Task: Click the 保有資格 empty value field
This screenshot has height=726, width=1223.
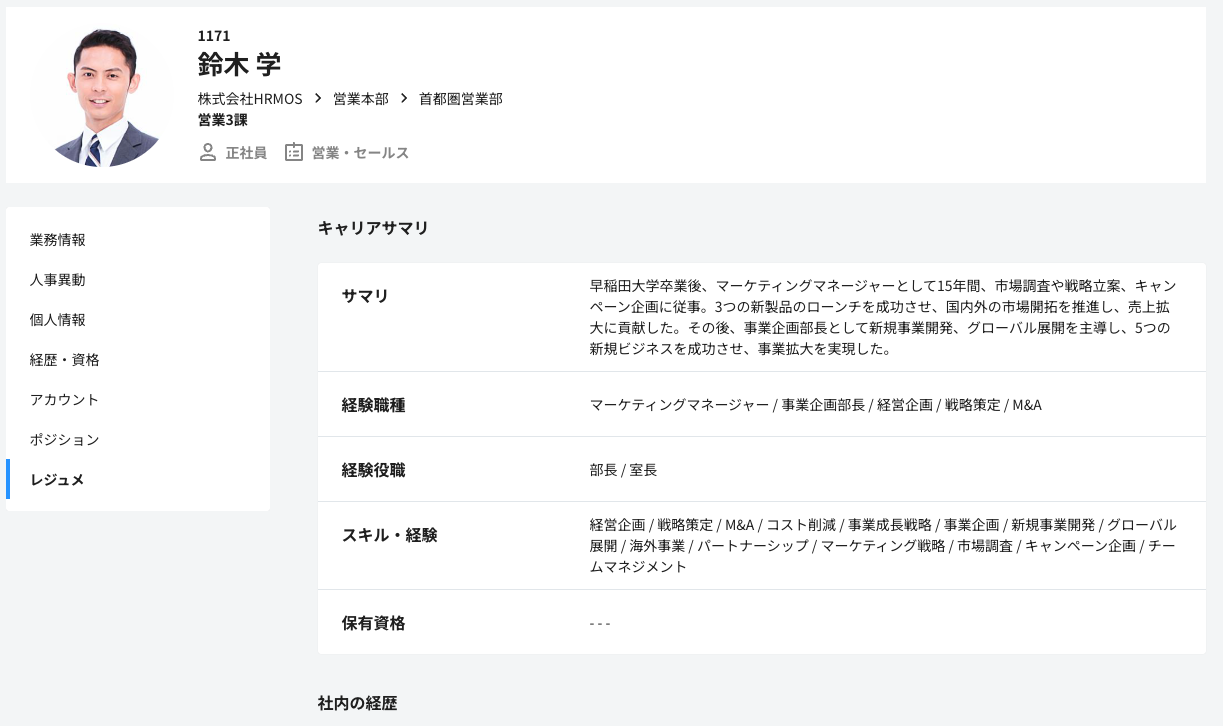Action: click(598, 622)
